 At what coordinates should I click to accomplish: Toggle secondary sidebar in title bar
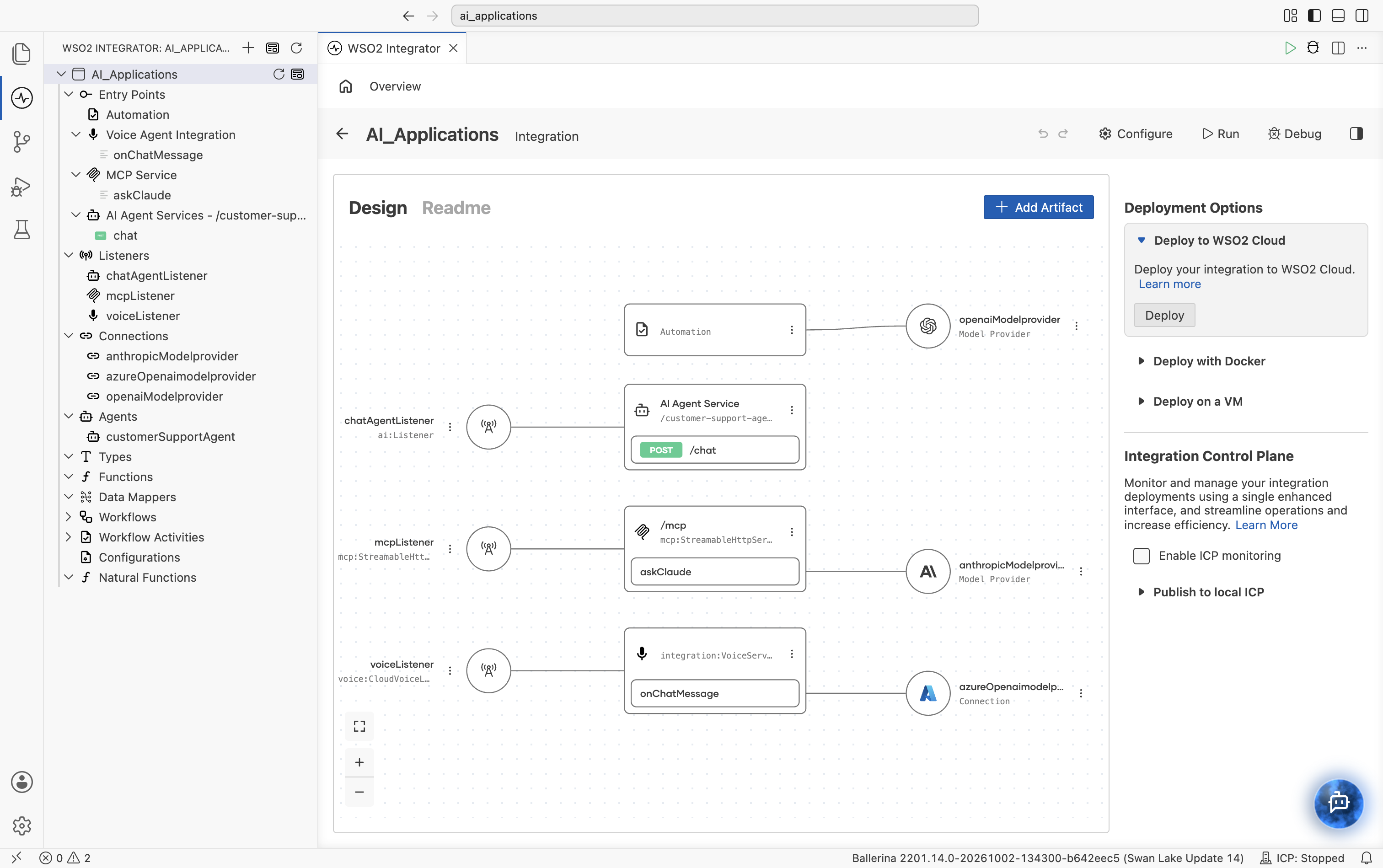click(1362, 16)
